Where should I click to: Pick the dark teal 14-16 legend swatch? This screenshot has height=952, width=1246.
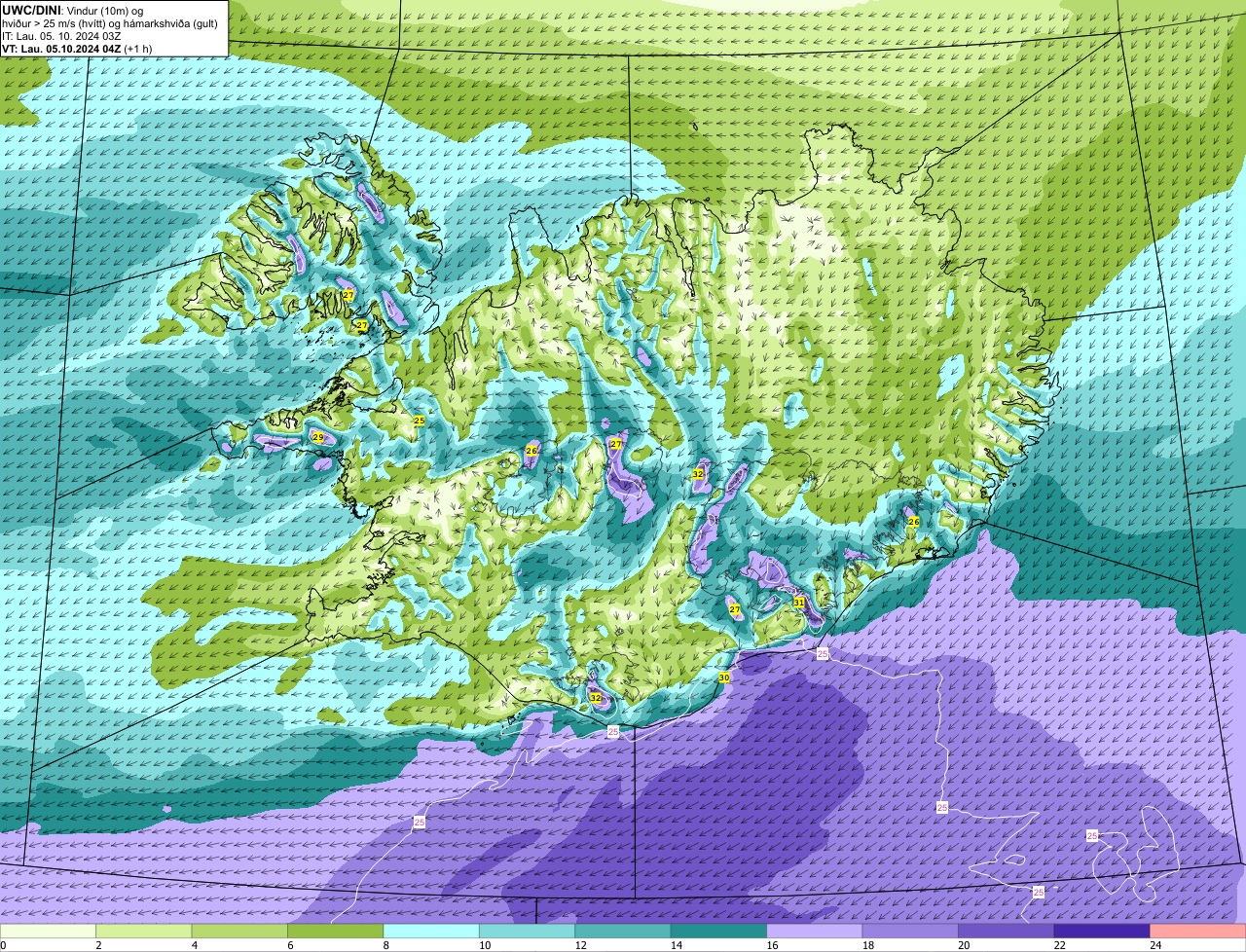click(719, 932)
